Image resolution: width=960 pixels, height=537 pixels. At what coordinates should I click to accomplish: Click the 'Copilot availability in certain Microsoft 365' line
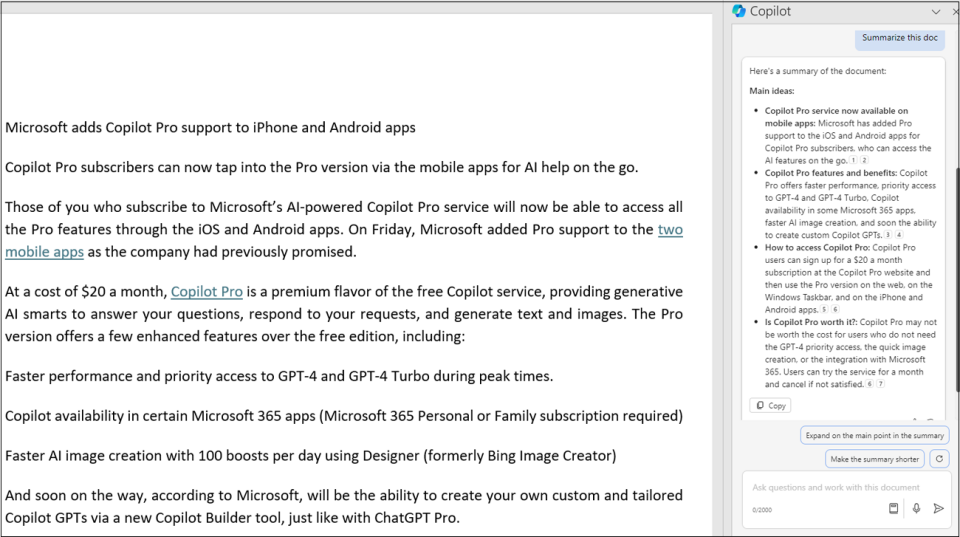344,416
